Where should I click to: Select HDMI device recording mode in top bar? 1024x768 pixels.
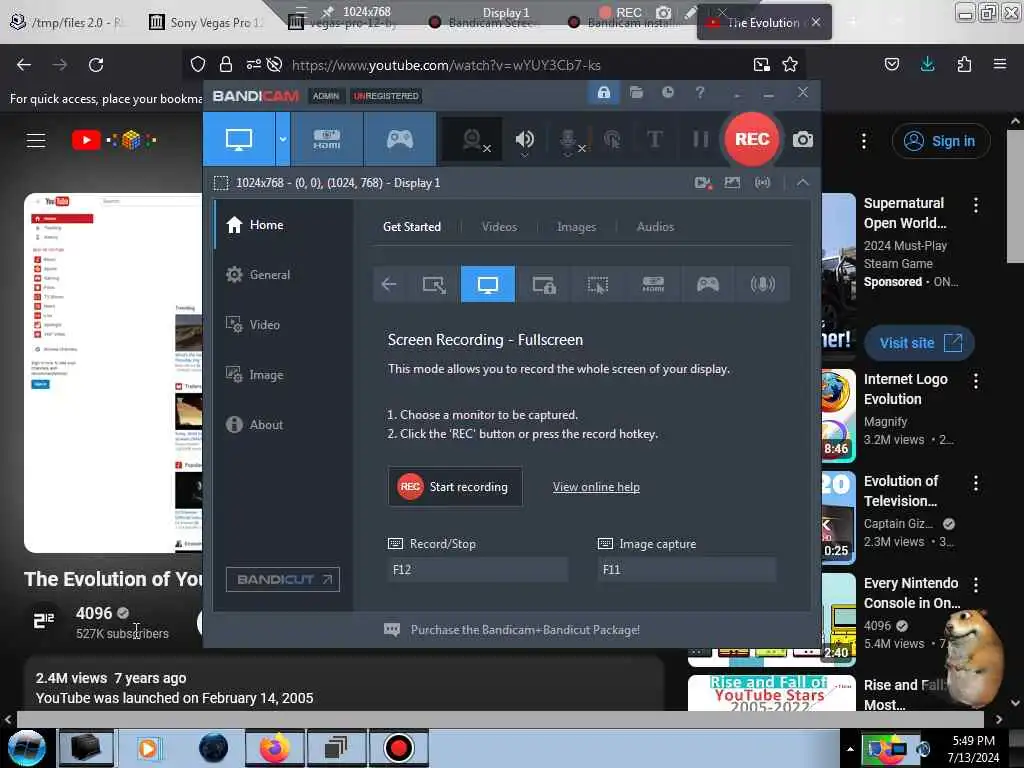327,139
